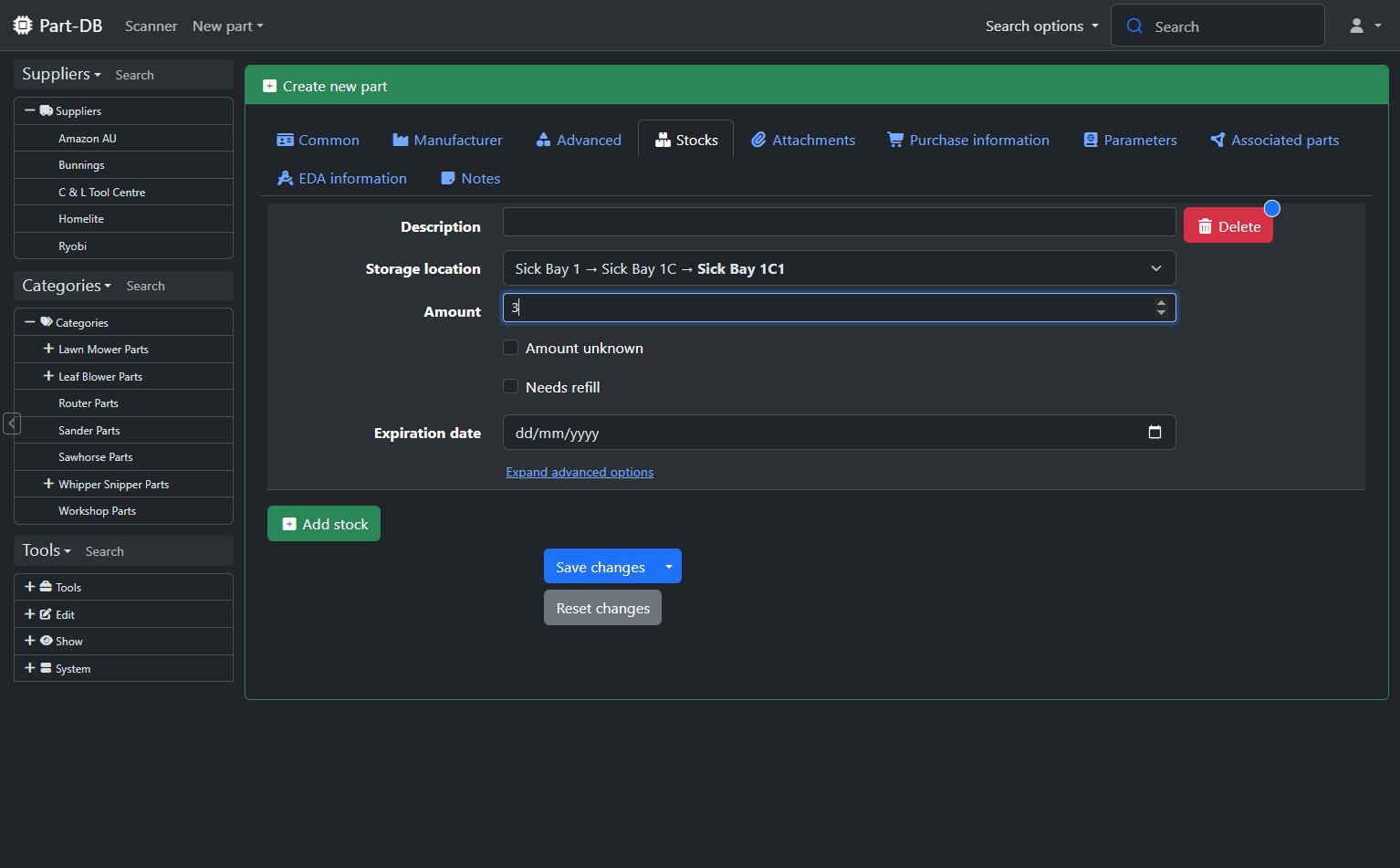Click the stock Description input field
This screenshot has width=1400, height=868.
(839, 222)
